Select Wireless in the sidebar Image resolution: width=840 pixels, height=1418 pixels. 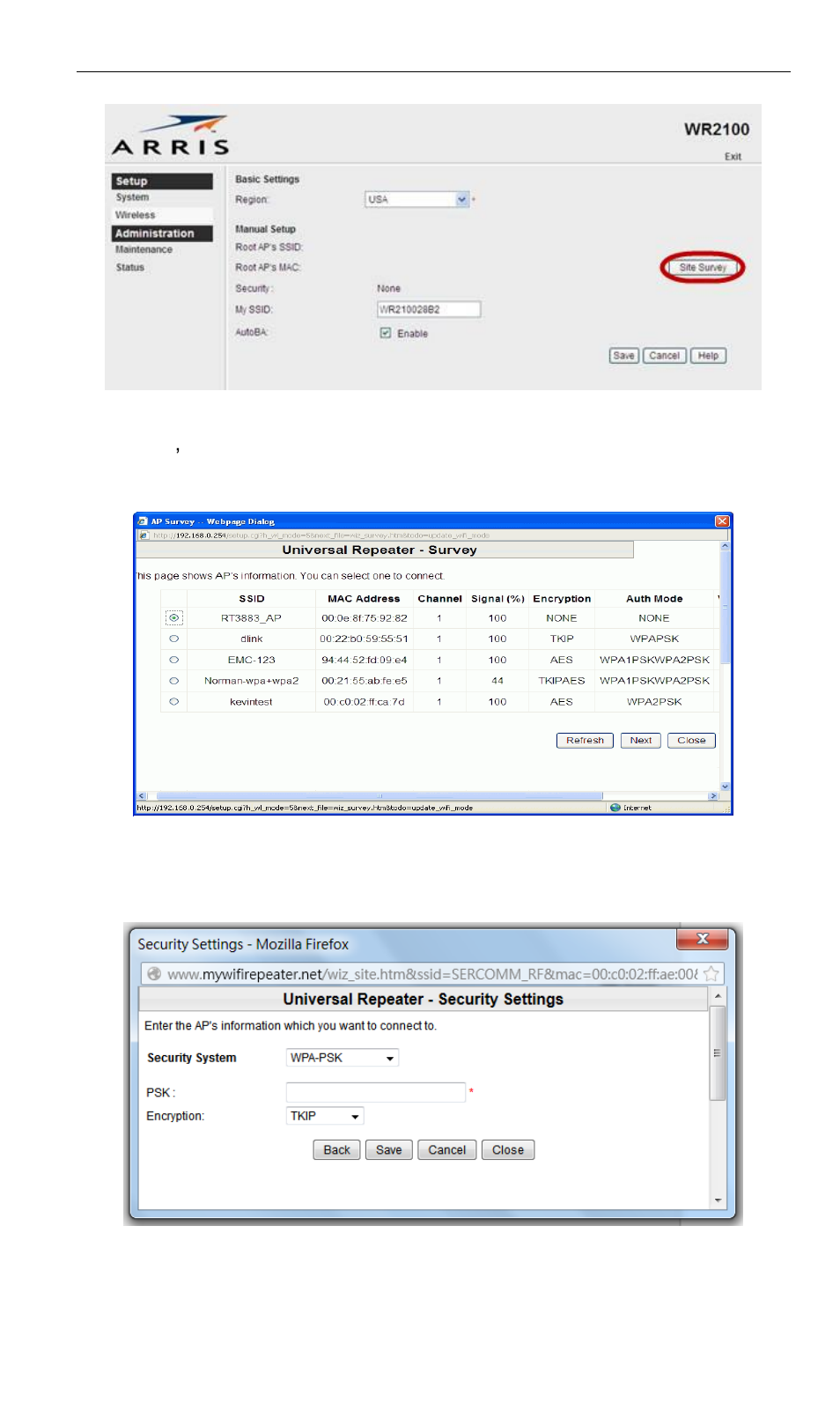[135, 215]
